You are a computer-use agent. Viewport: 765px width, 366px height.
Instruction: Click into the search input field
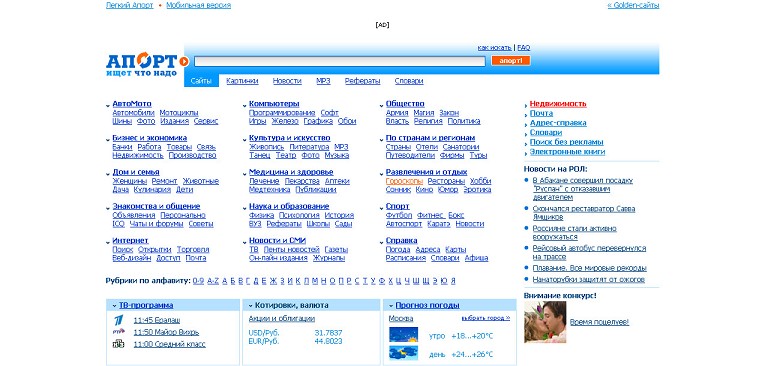(340, 61)
